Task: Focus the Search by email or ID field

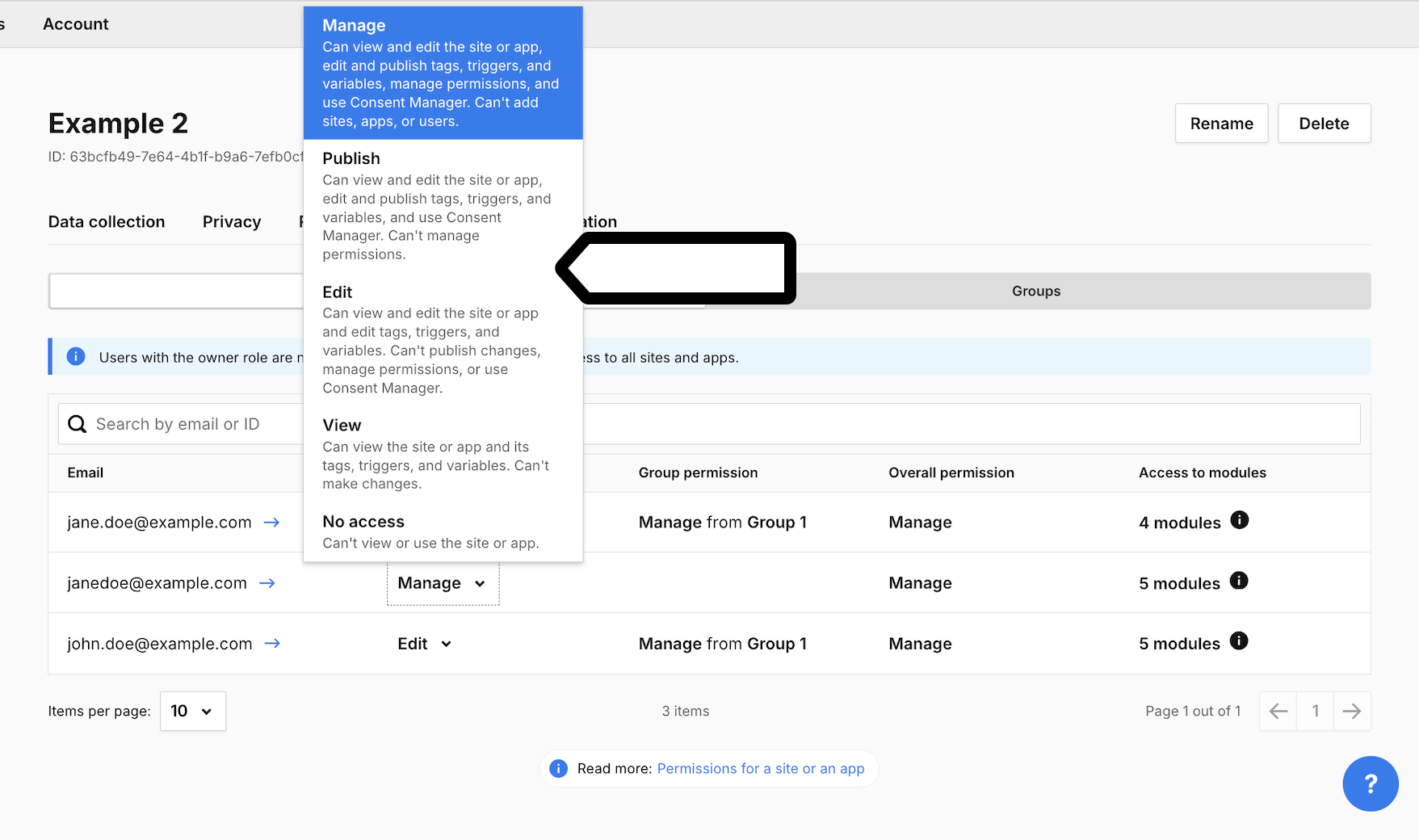Action: coord(709,424)
